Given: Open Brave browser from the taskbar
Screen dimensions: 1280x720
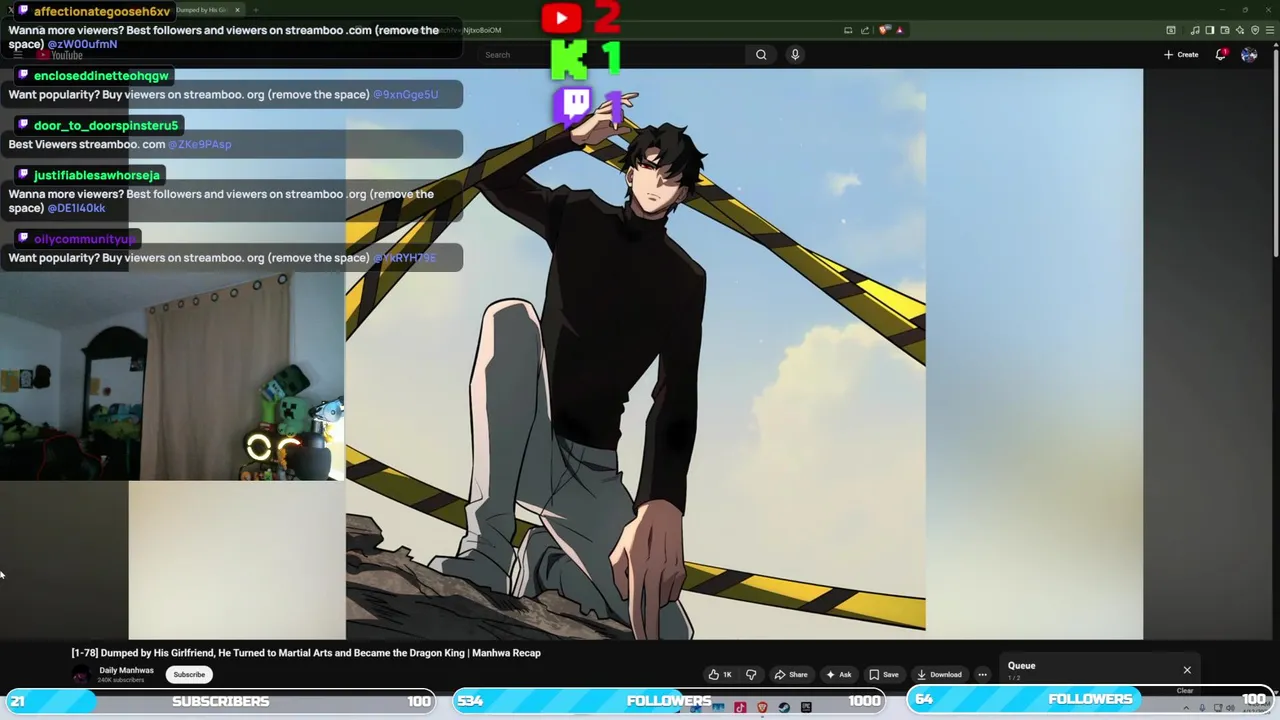Looking at the screenshot, I should [762, 708].
